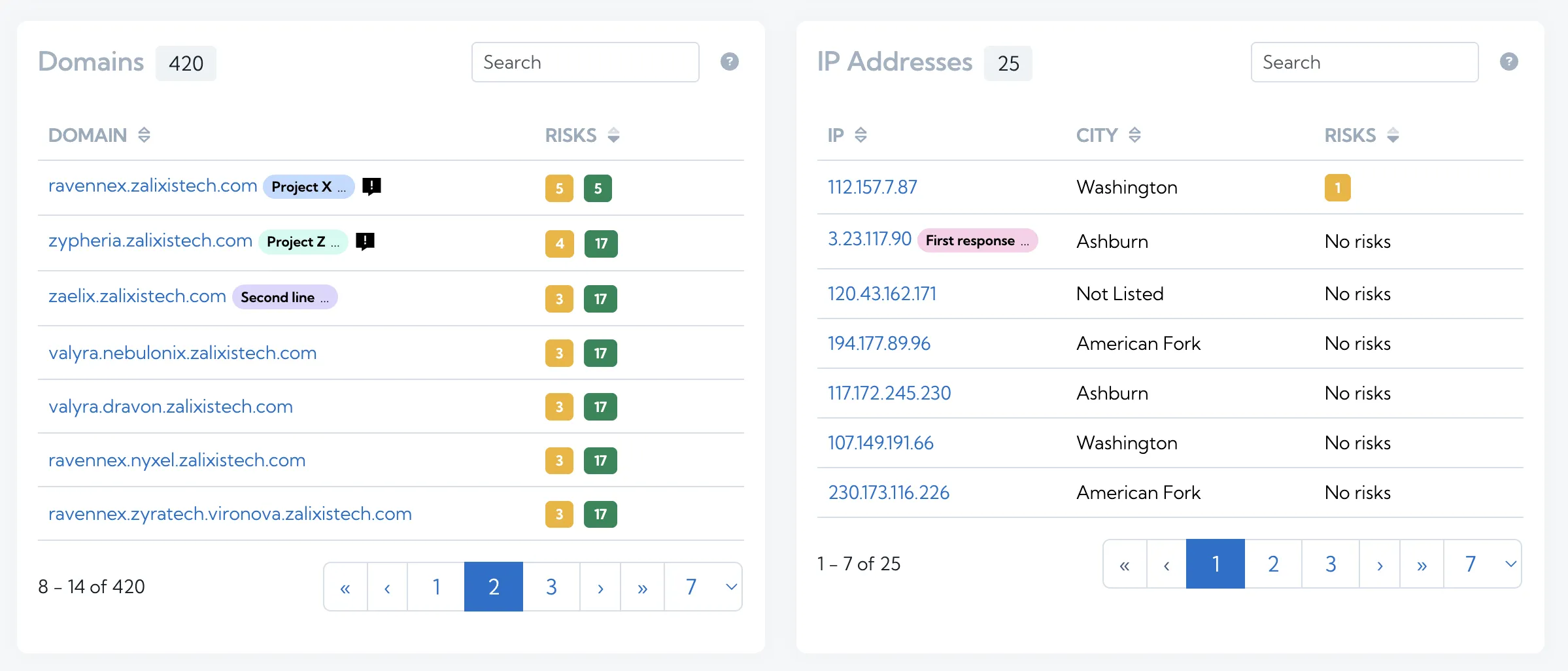Image resolution: width=1568 pixels, height=671 pixels.
Task: Sort the IP column
Action: coord(861,135)
